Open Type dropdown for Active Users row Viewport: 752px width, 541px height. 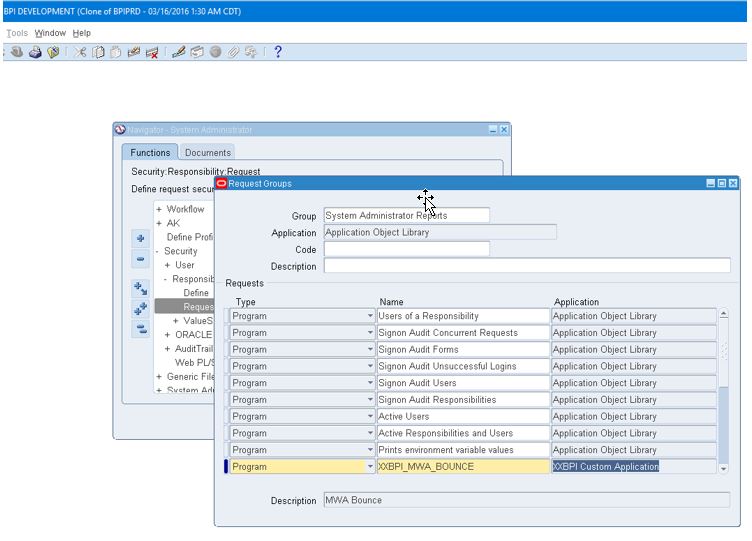(369, 417)
